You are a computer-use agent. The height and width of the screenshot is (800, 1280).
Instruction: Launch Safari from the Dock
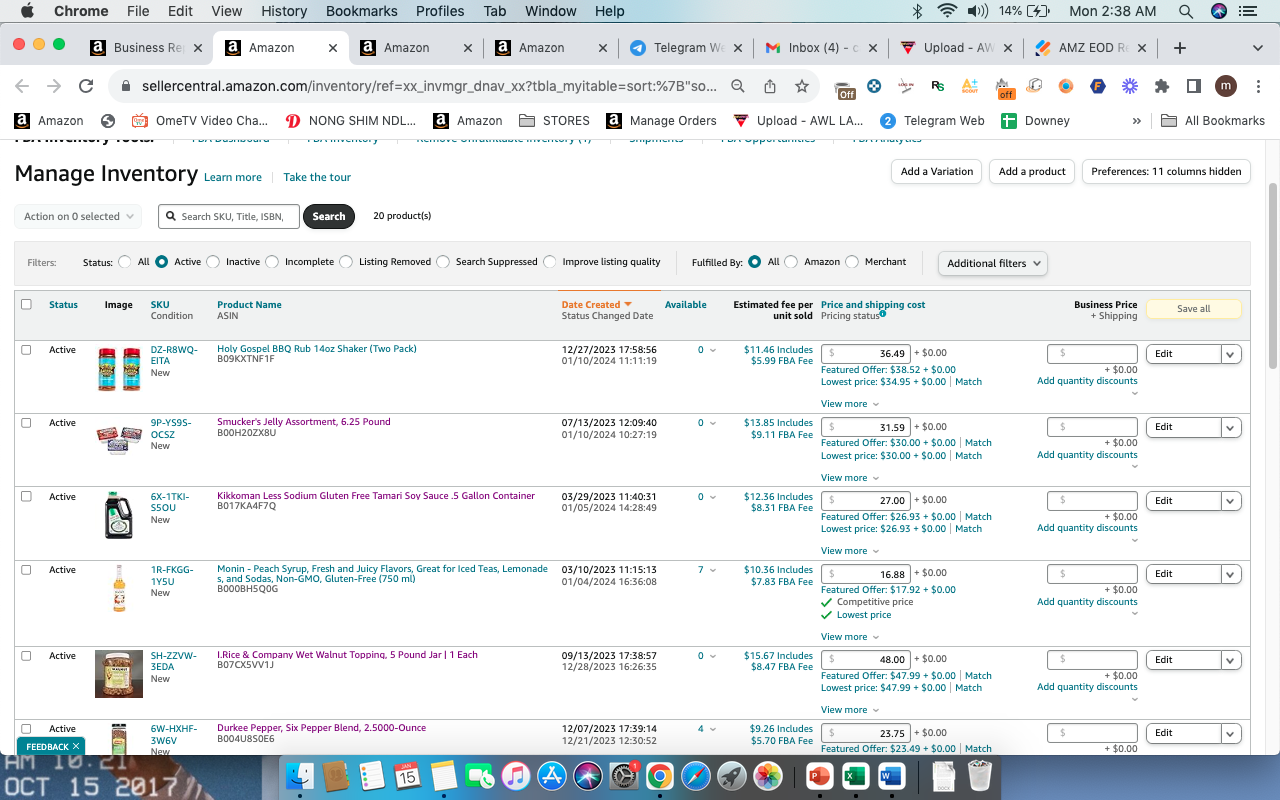(x=696, y=776)
